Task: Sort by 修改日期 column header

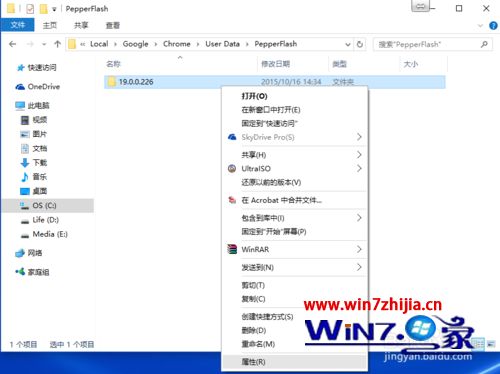Action: (275, 64)
